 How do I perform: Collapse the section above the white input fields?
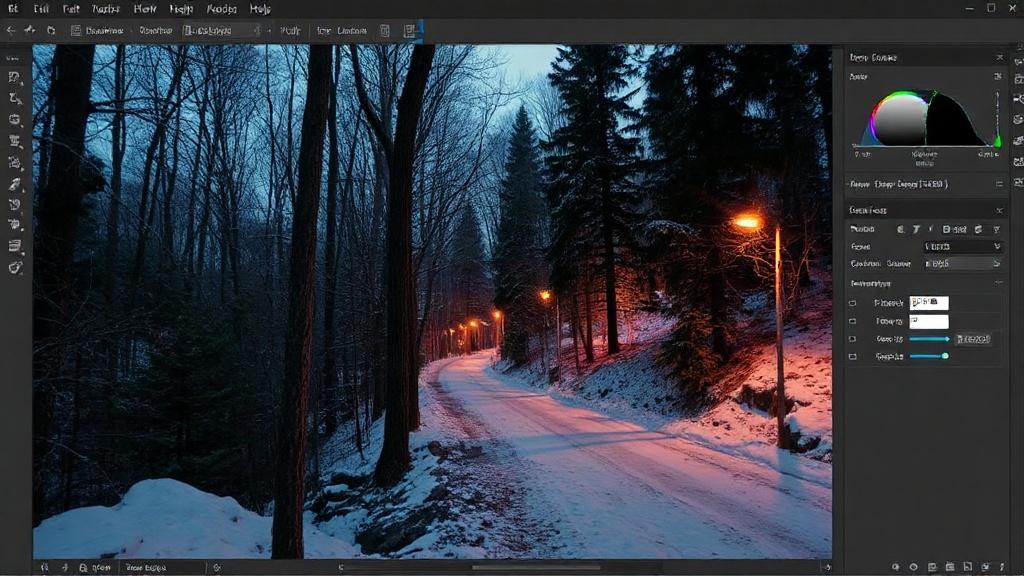[x=999, y=283]
